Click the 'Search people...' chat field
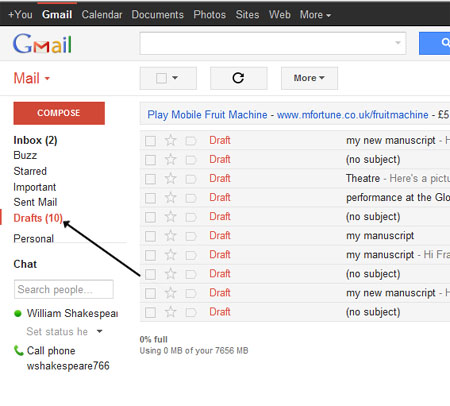Image resolution: width=450 pixels, height=406 pixels. [64, 289]
